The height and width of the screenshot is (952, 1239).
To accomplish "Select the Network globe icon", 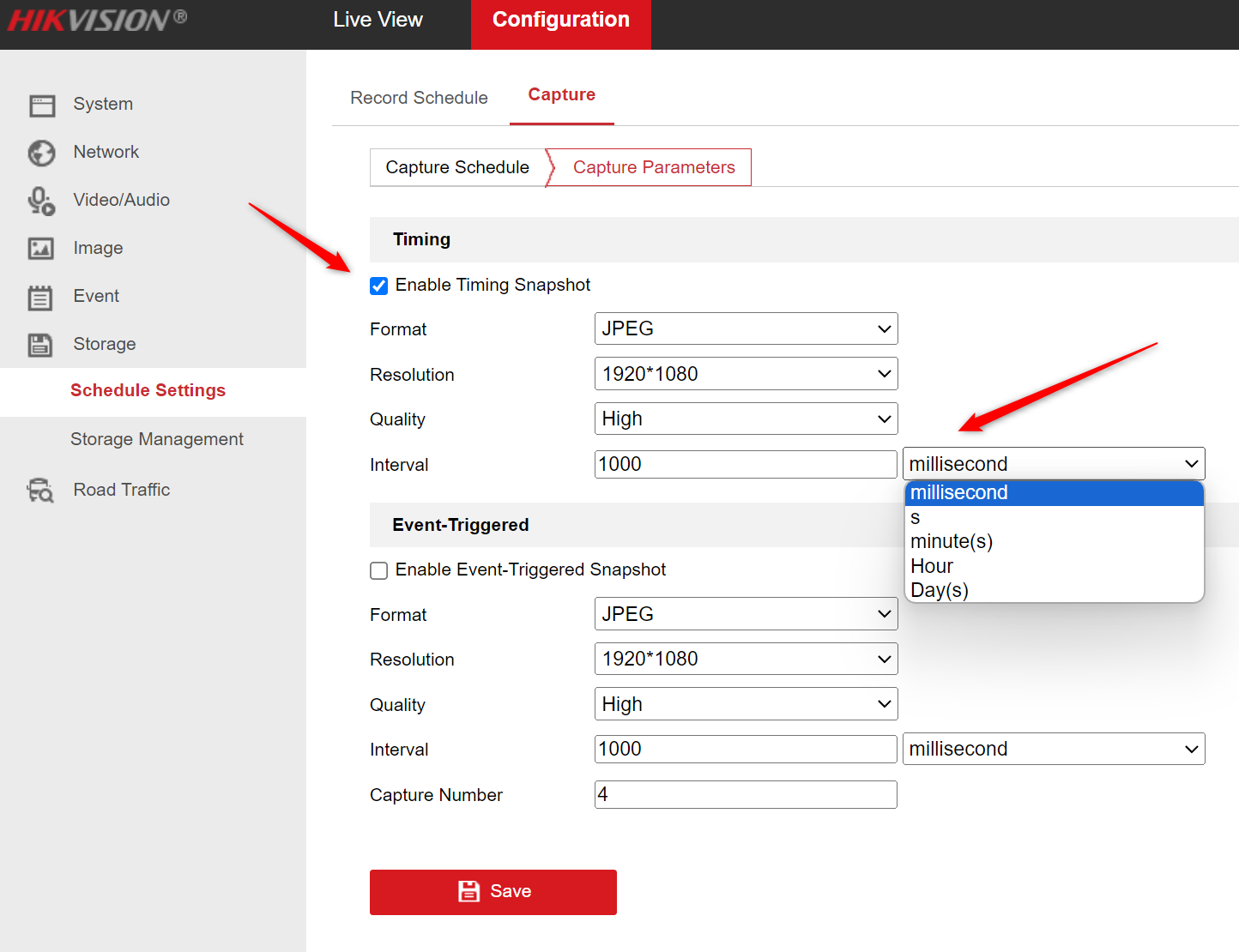I will pyautogui.click(x=41, y=152).
